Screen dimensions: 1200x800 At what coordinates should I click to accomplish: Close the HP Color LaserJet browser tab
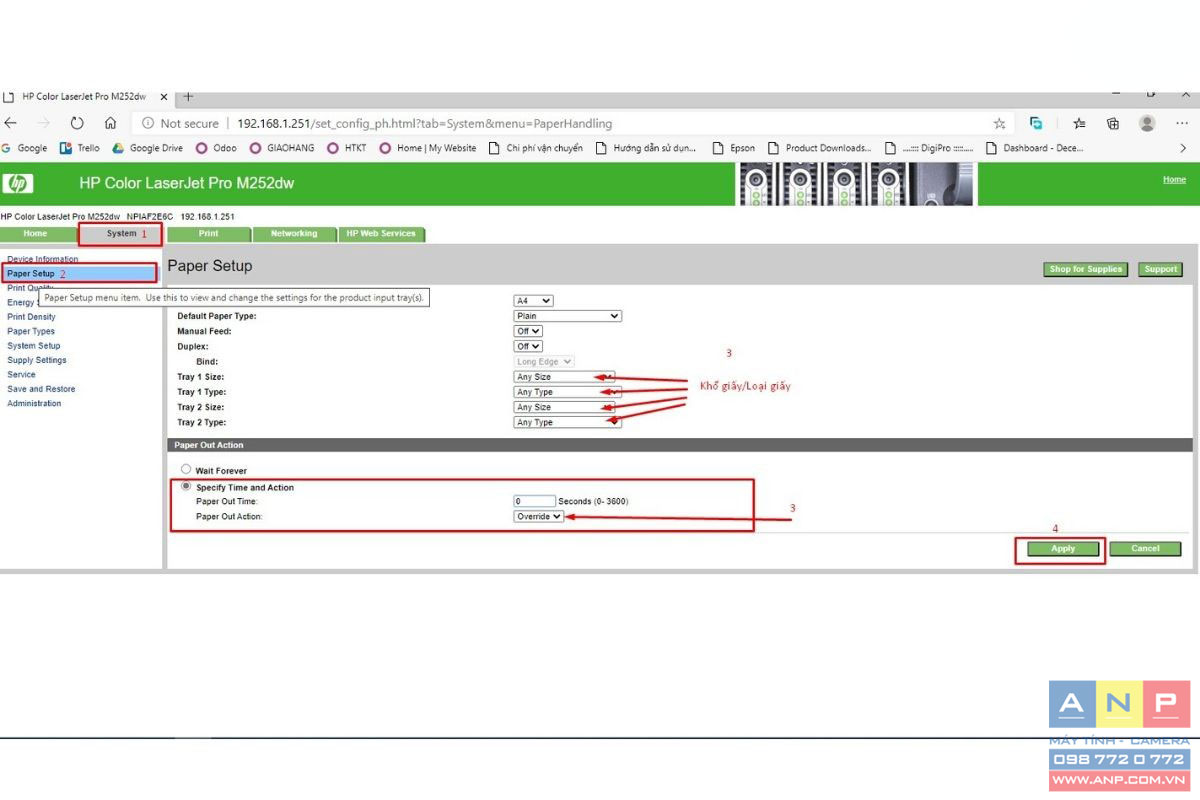coord(164,97)
